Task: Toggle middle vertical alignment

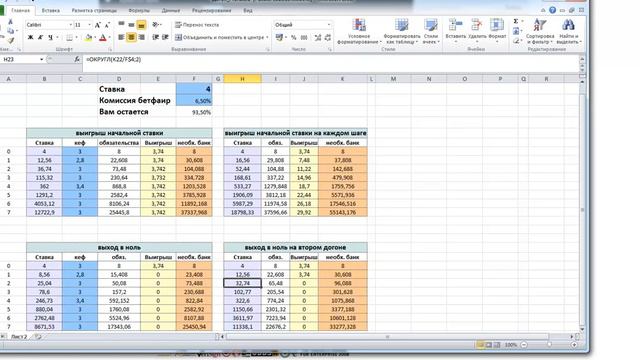Action: point(131,25)
